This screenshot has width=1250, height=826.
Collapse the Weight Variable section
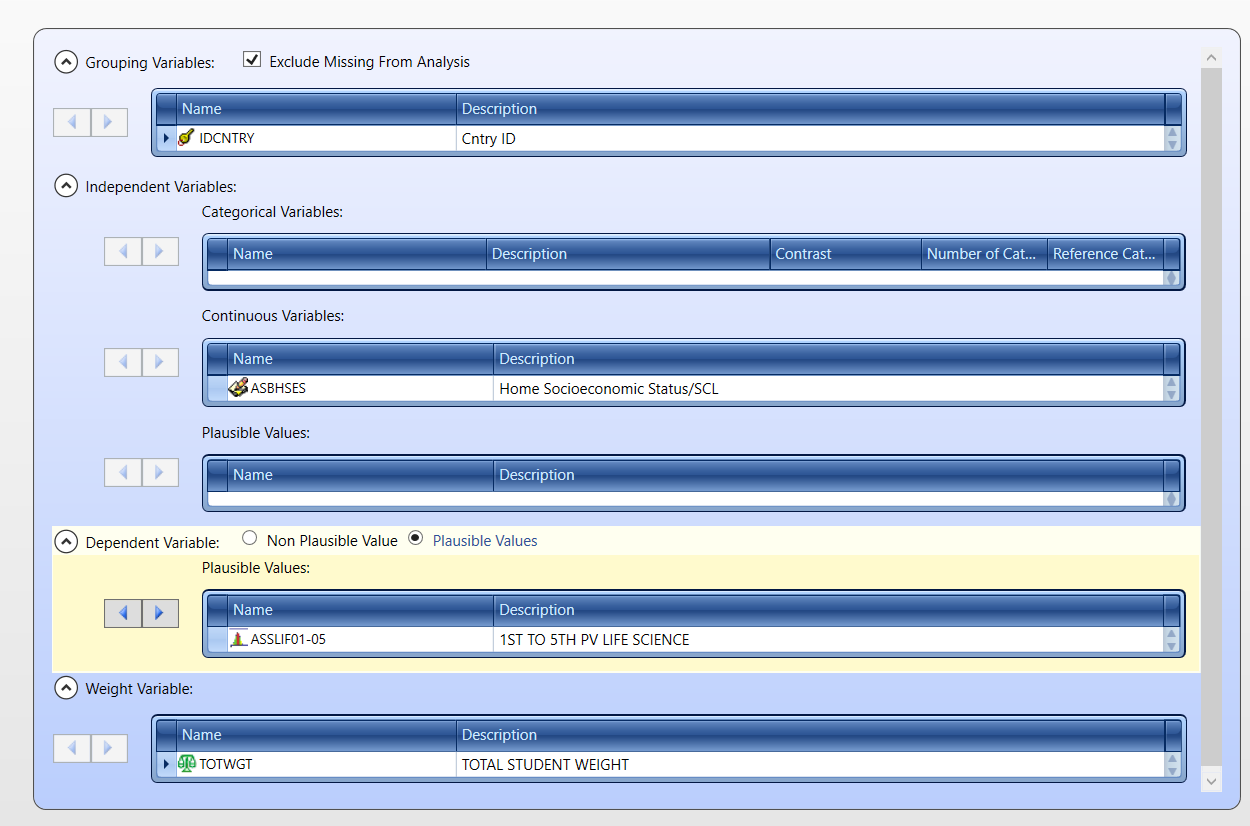click(x=66, y=688)
